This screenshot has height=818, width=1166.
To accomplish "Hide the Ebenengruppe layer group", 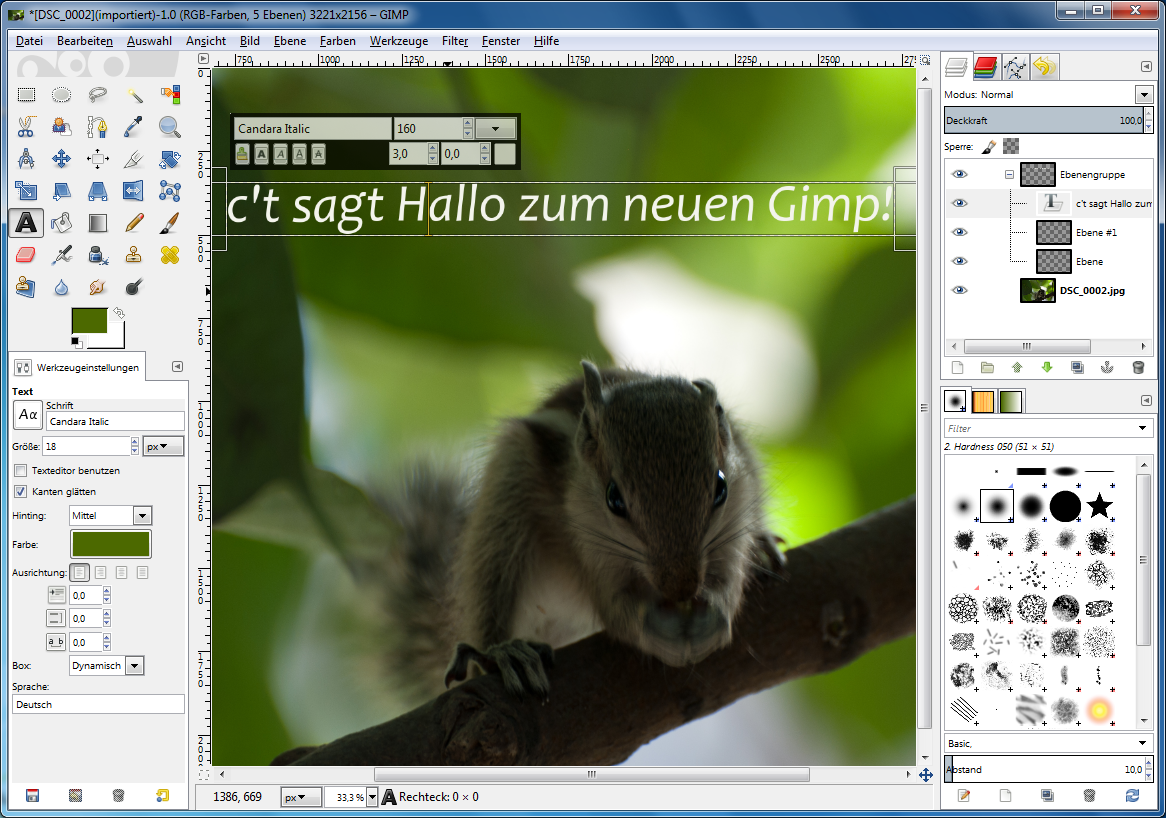I will pos(960,174).
